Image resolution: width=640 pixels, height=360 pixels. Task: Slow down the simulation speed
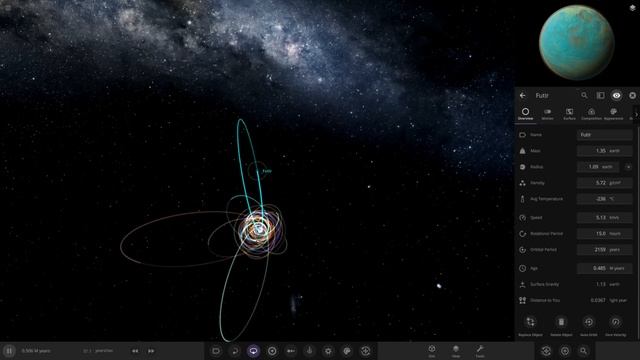[135, 351]
